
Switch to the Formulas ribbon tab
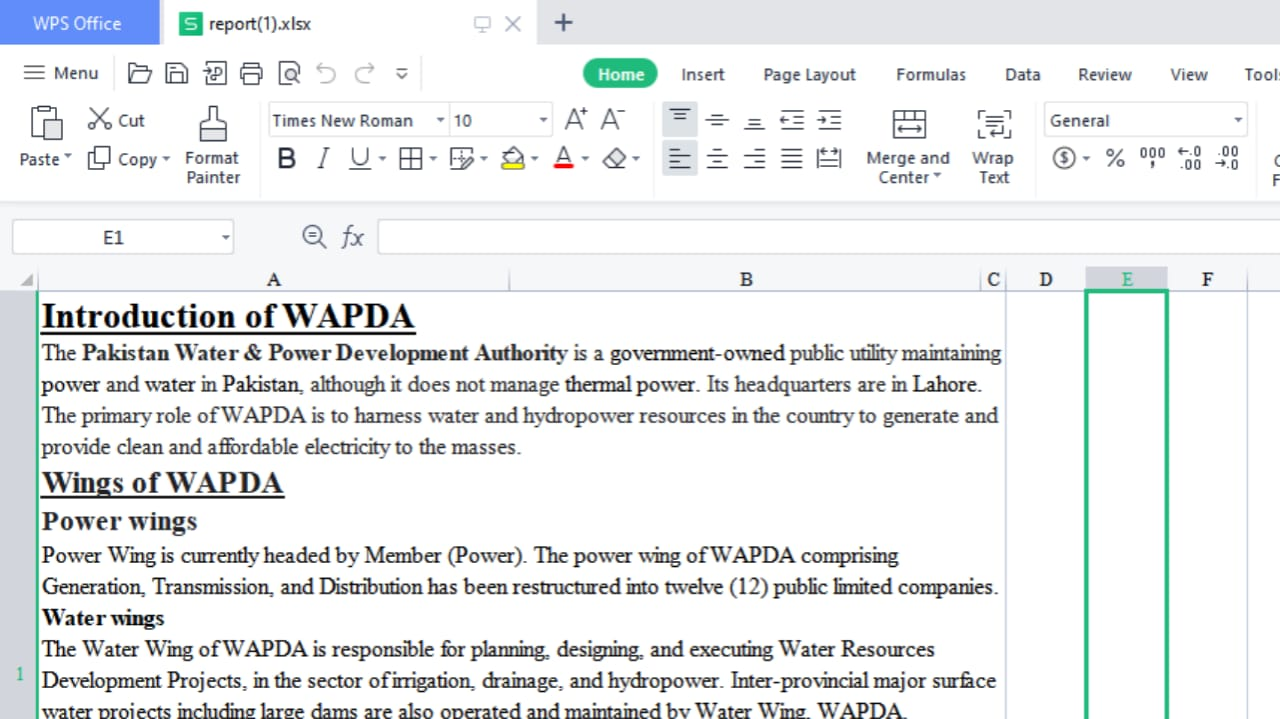930,74
